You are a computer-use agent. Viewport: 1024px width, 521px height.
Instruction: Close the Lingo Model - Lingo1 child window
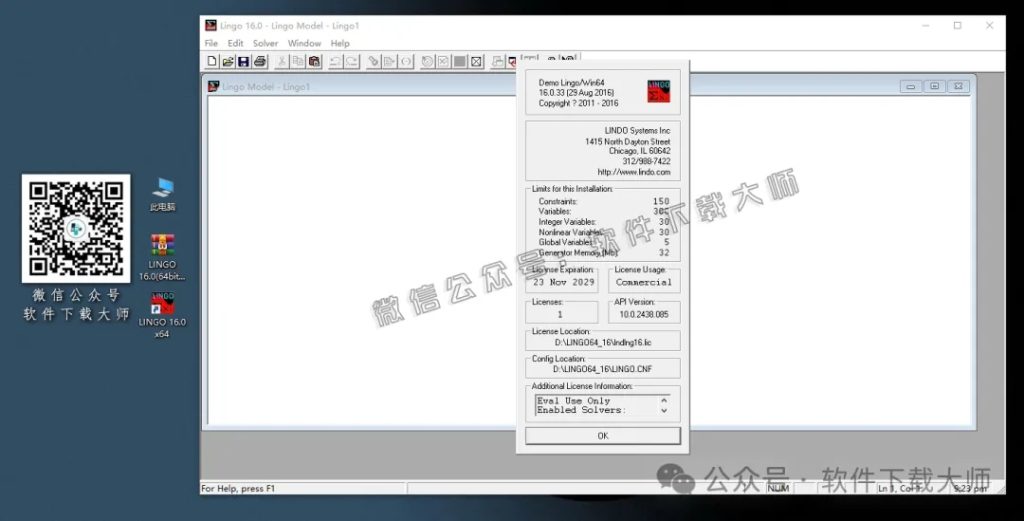click(x=958, y=86)
